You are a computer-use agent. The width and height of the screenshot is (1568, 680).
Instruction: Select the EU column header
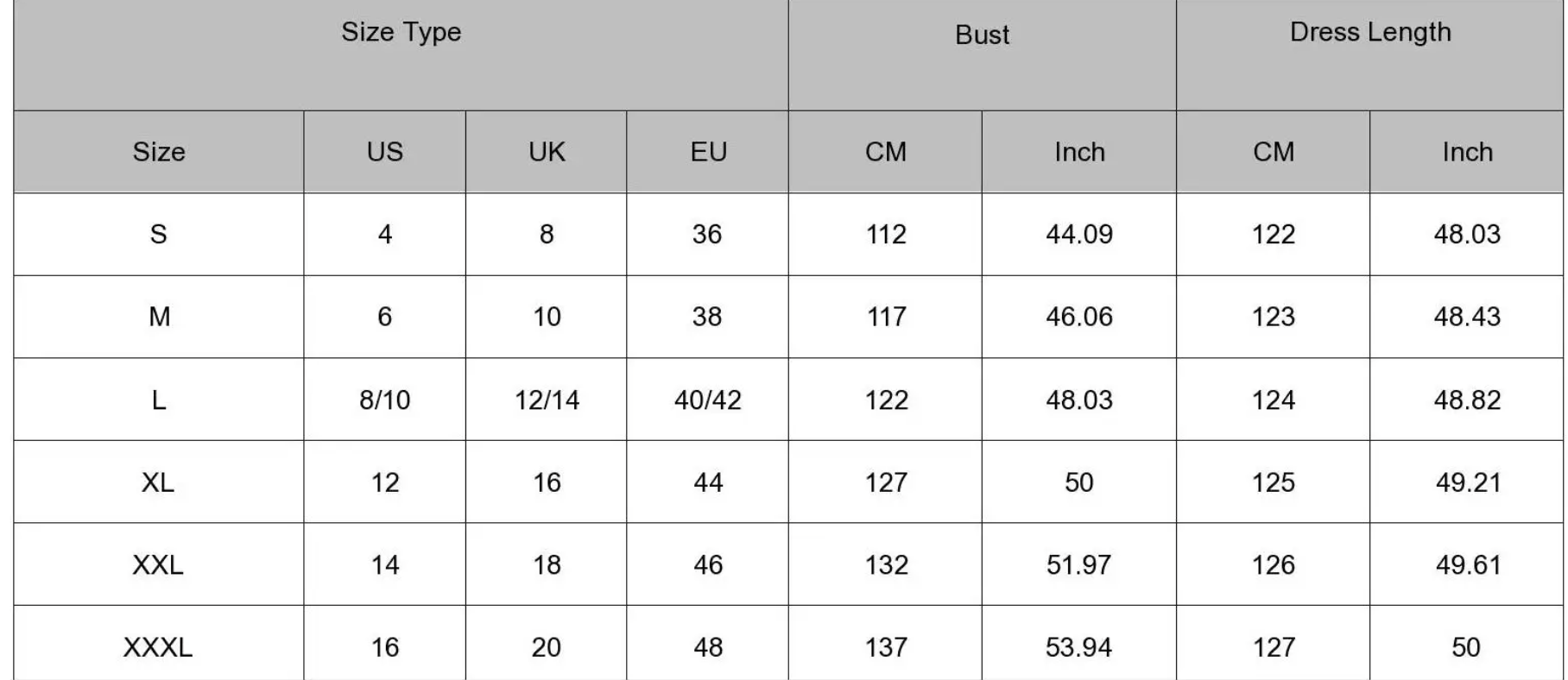(x=708, y=152)
